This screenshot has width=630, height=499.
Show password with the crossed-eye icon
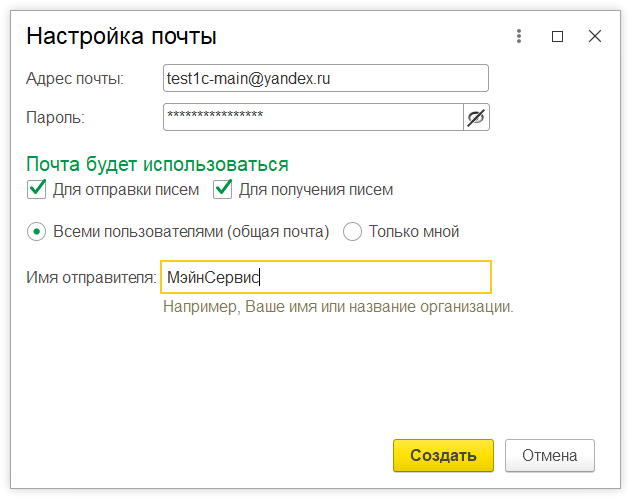[x=476, y=118]
